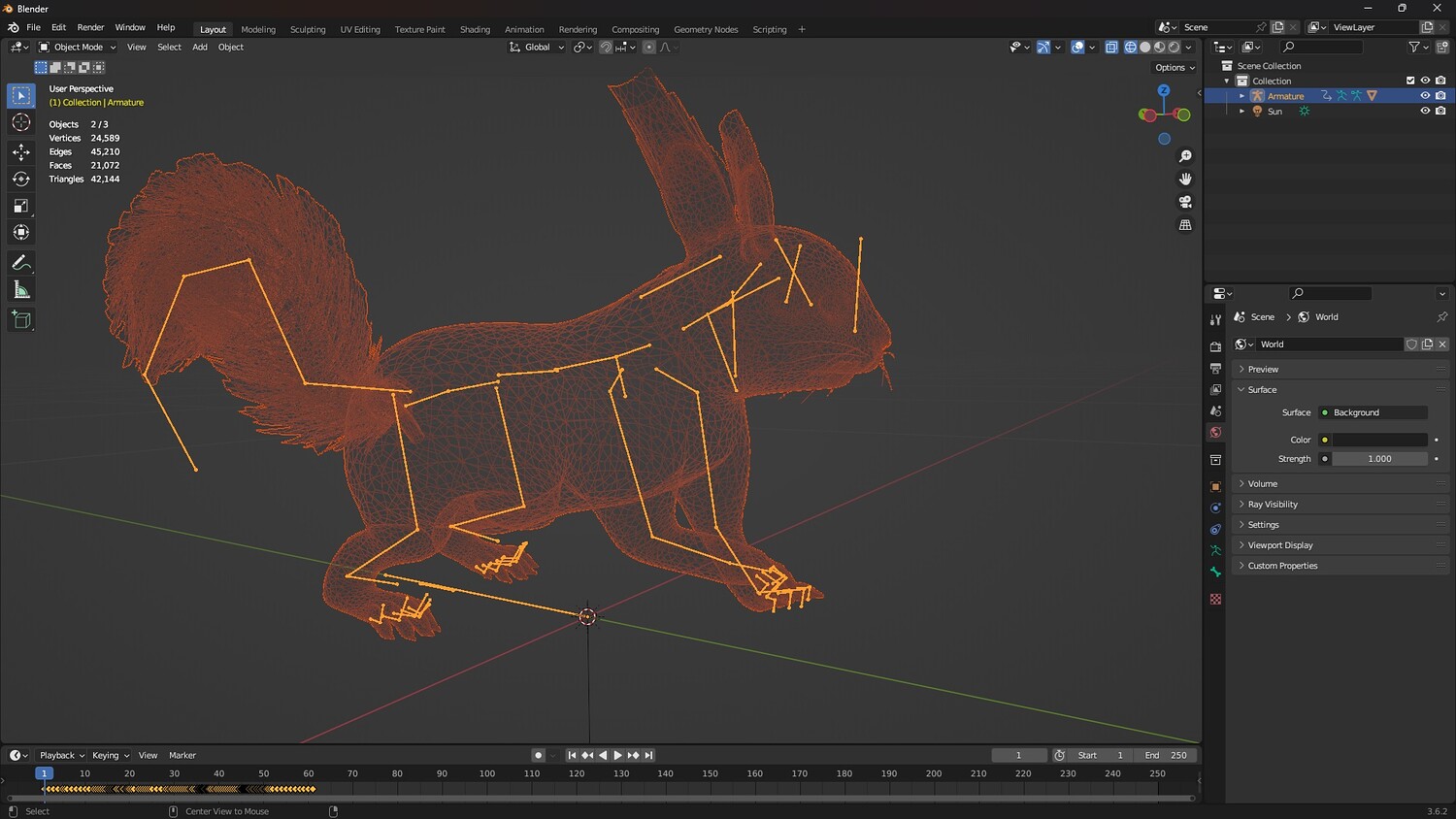The width and height of the screenshot is (1456, 819).
Task: Open the Object Mode dropdown
Action: 78,47
